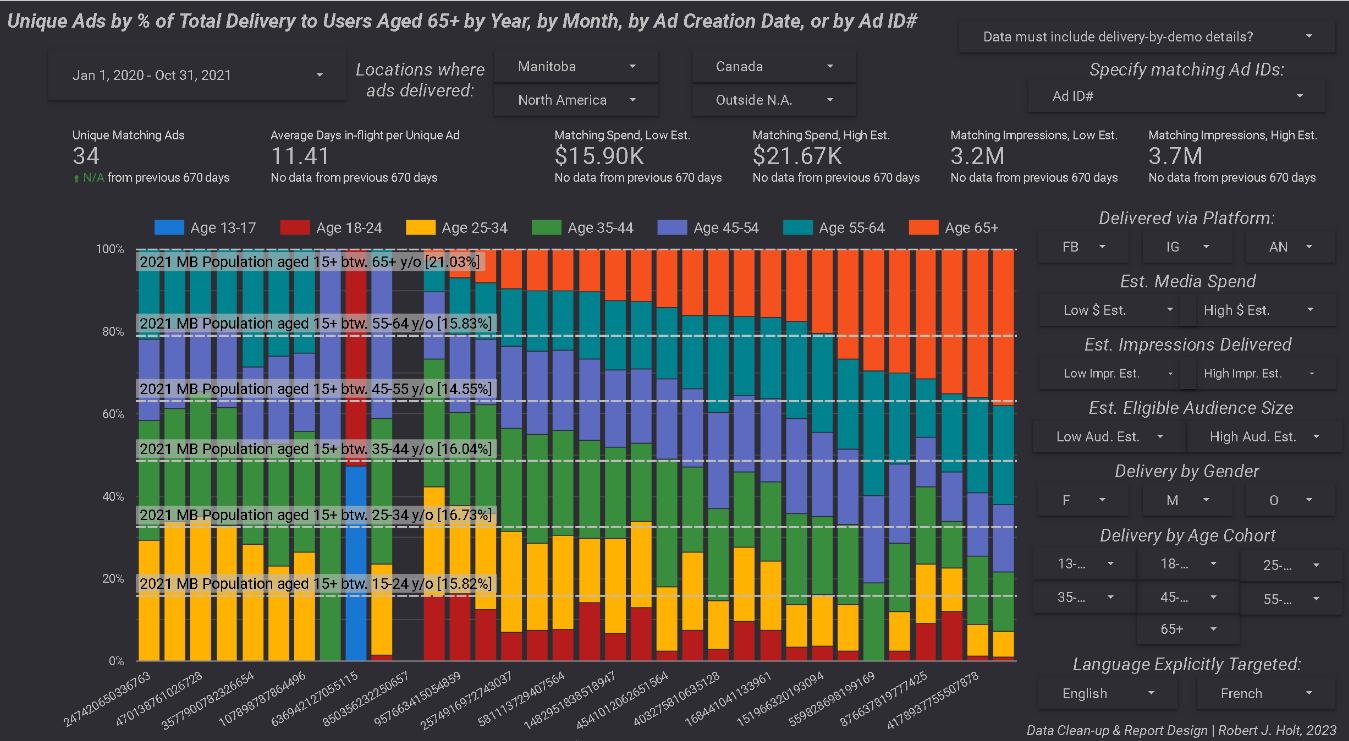Expand the gender F filter

[x=1083, y=499]
